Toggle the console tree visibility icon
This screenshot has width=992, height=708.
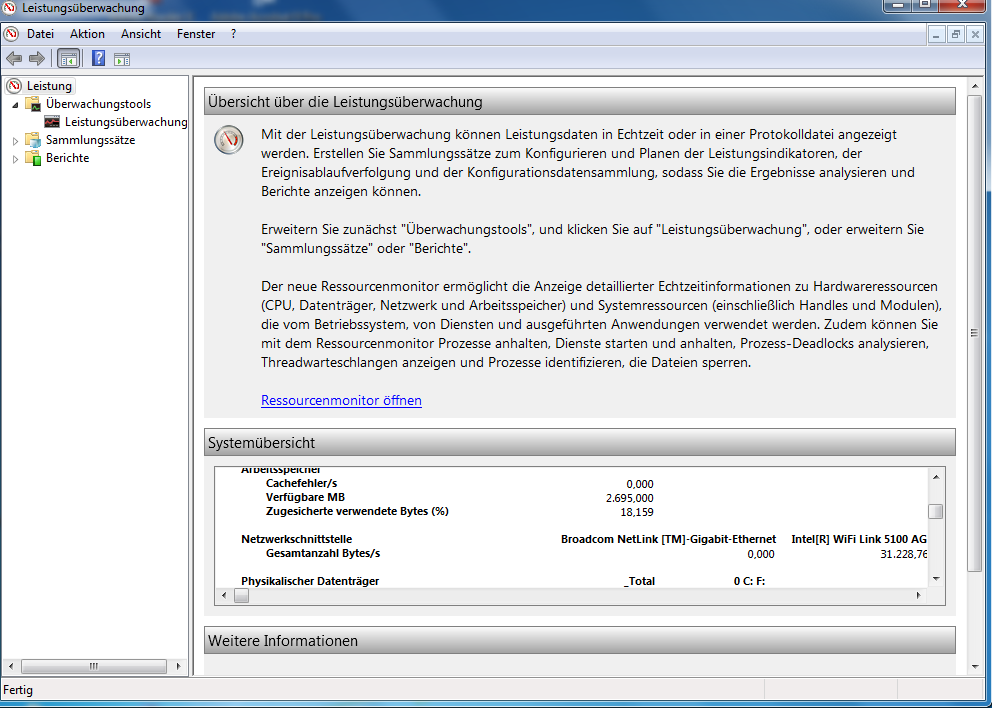click(x=68, y=58)
